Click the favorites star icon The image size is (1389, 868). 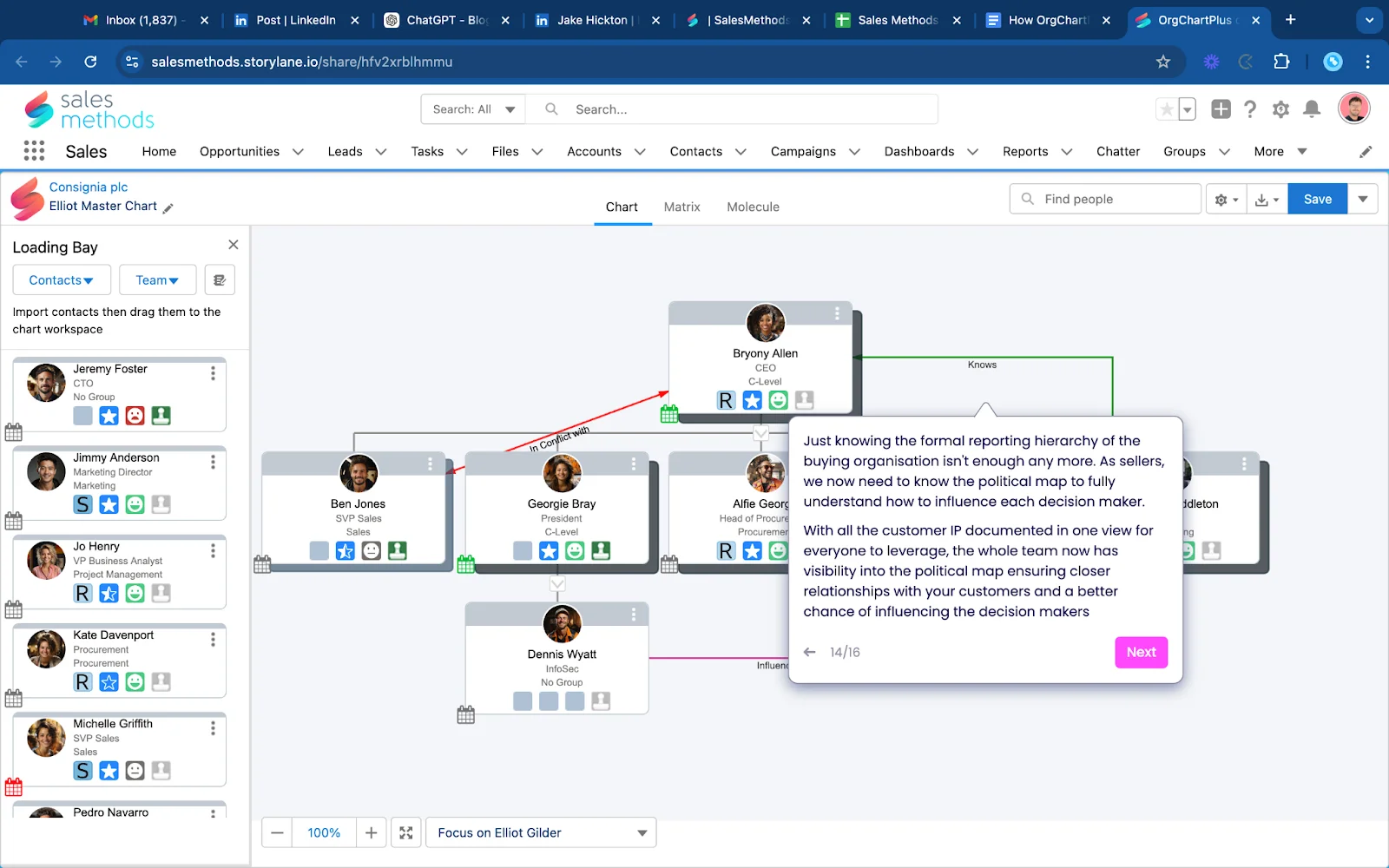[x=1167, y=109]
